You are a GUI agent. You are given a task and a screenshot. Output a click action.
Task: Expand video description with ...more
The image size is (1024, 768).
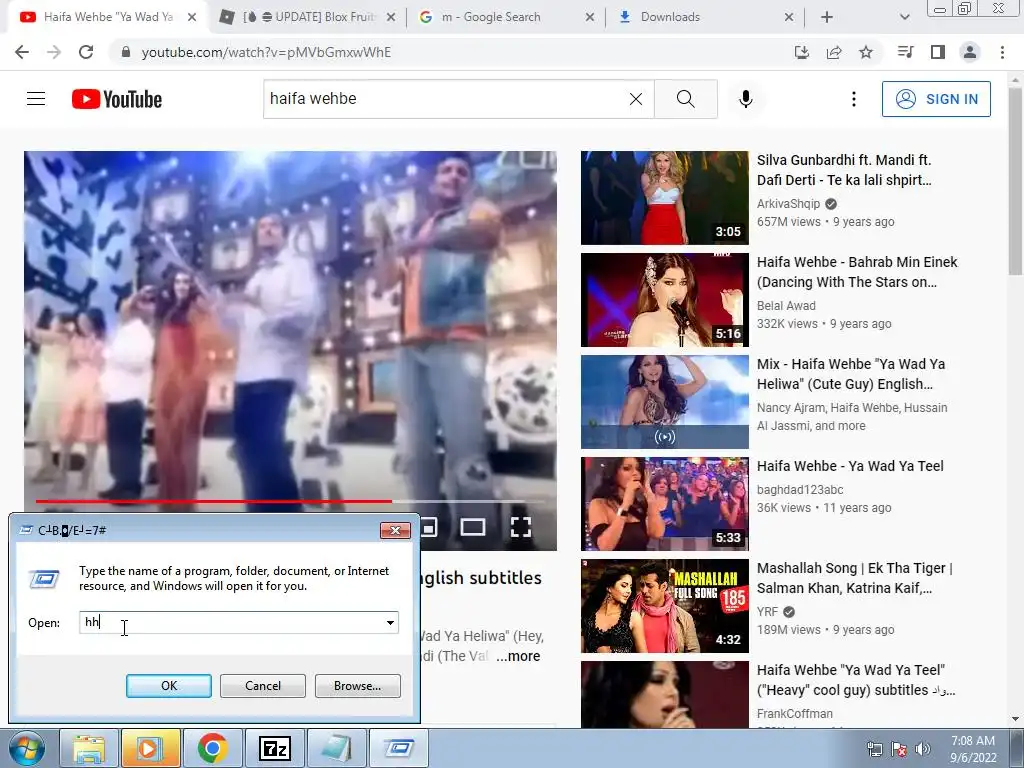coord(518,656)
